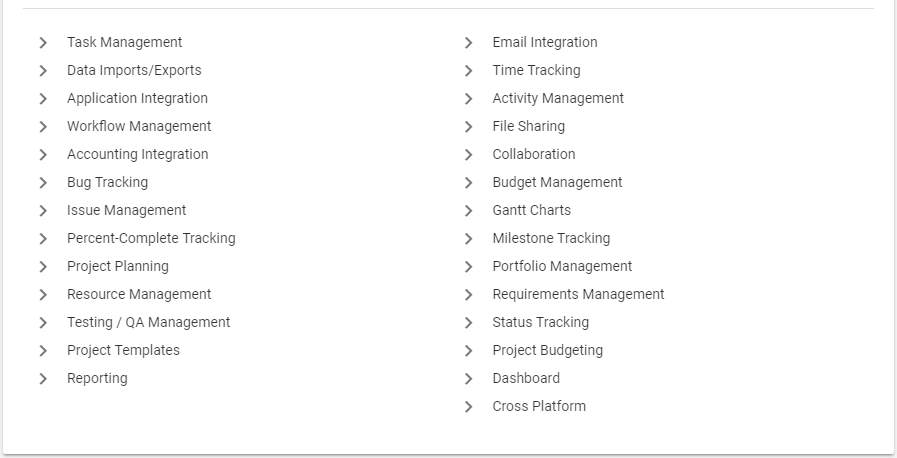The image size is (897, 458).
Task: Select the Resource Management feature
Action: (139, 294)
